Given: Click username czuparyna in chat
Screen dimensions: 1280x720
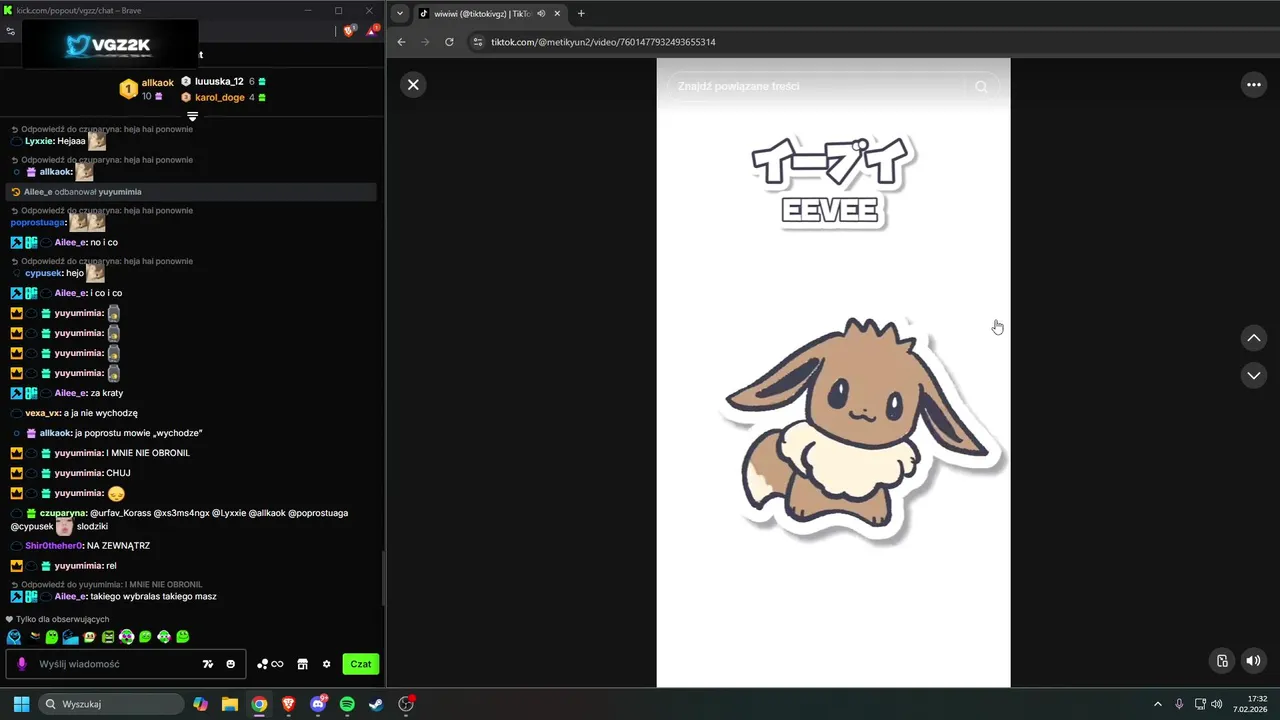Looking at the screenshot, I should pyautogui.click(x=63, y=513).
